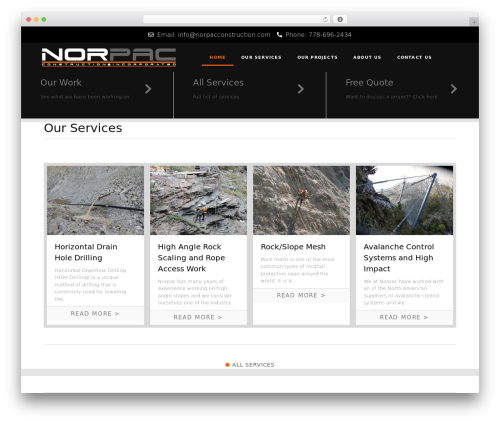500x423 pixels.
Task: Click the orange dot next to All Services
Action: [x=227, y=365]
